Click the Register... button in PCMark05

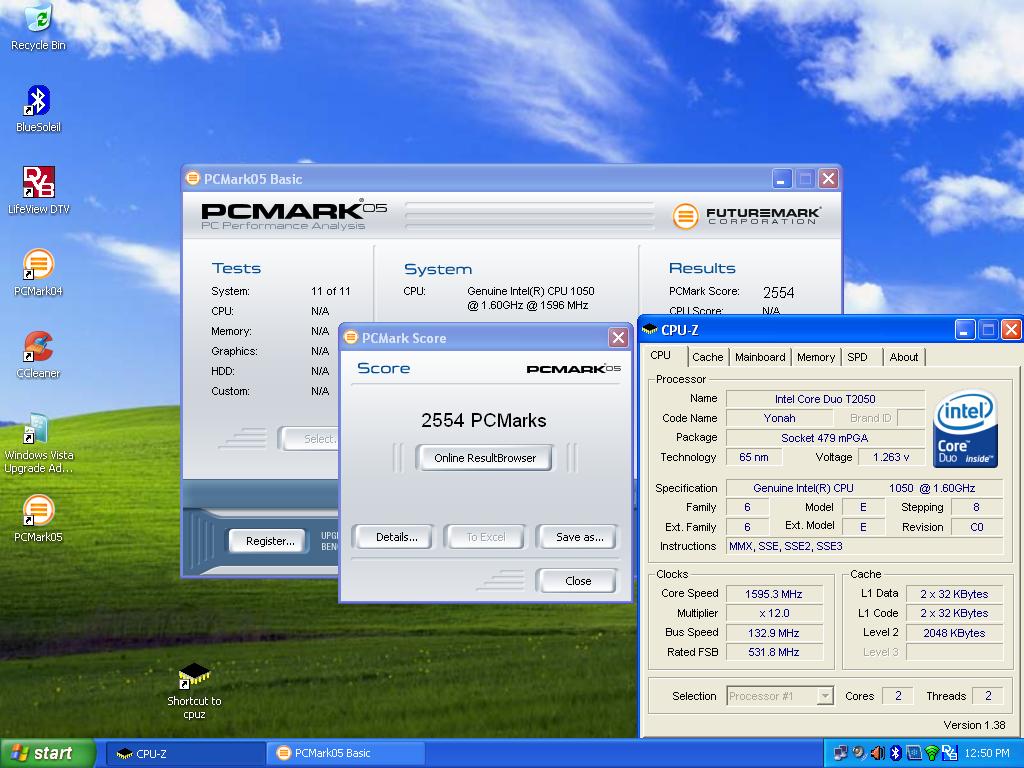coord(270,541)
